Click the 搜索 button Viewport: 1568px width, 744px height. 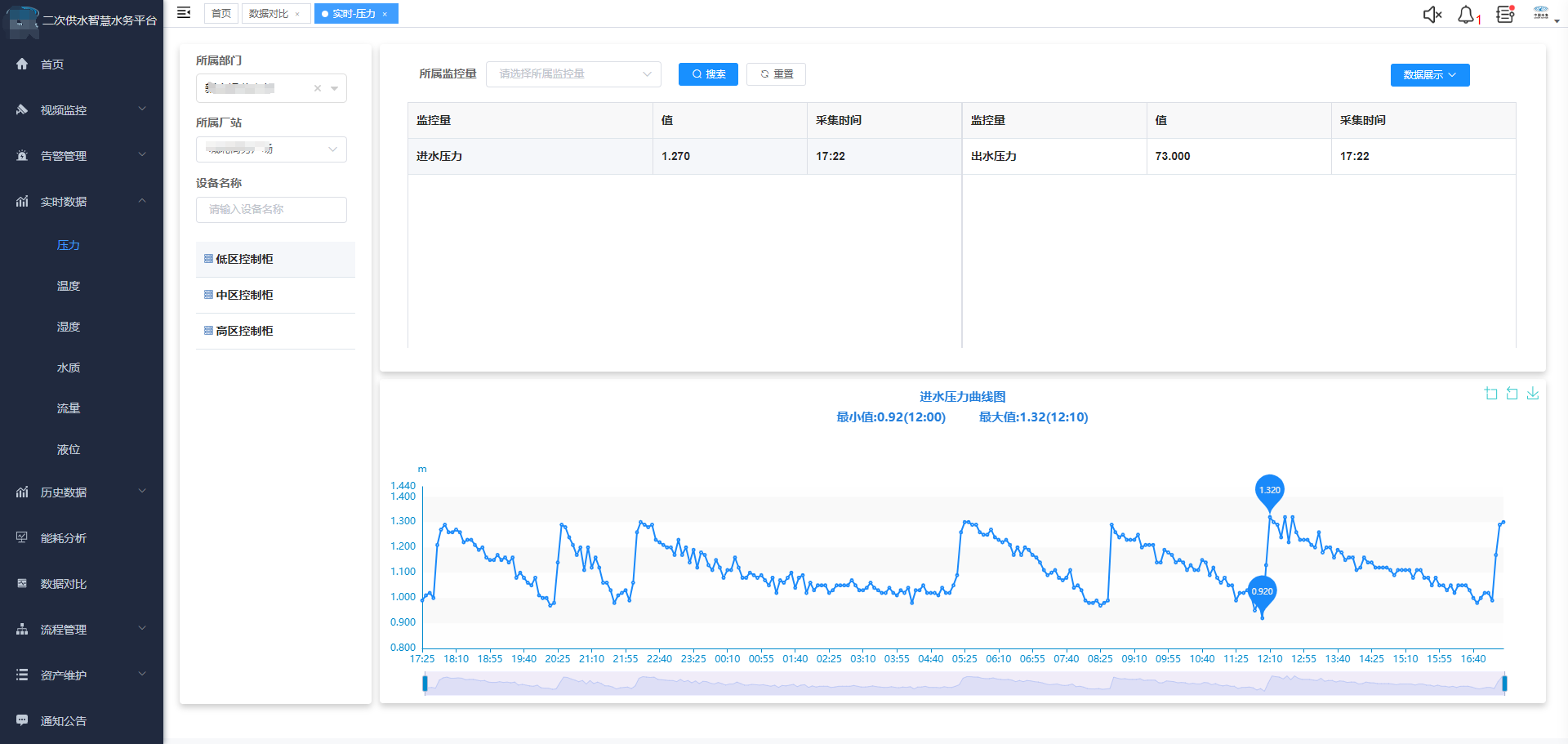(x=708, y=74)
